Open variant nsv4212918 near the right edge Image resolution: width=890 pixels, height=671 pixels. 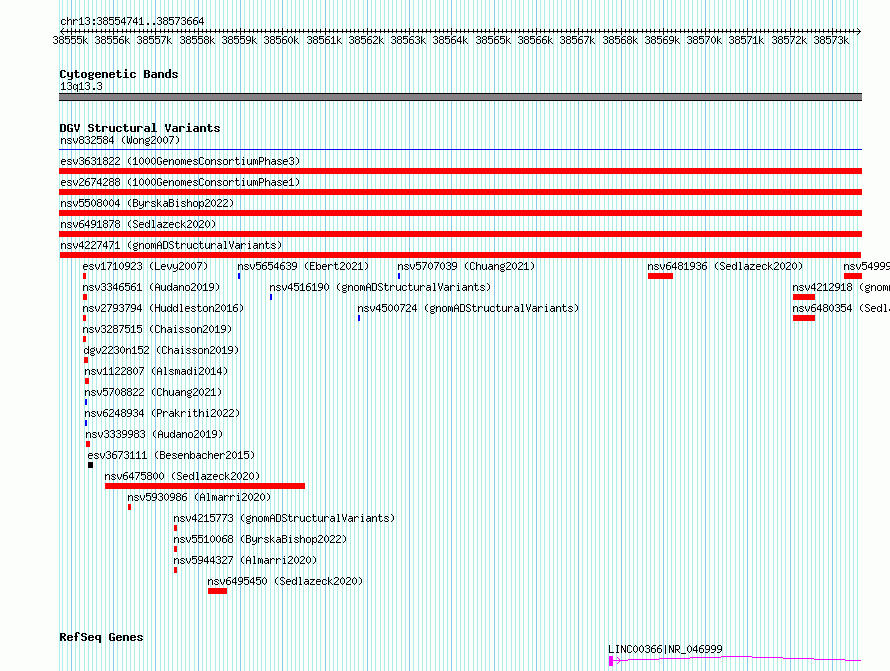[x=841, y=287]
